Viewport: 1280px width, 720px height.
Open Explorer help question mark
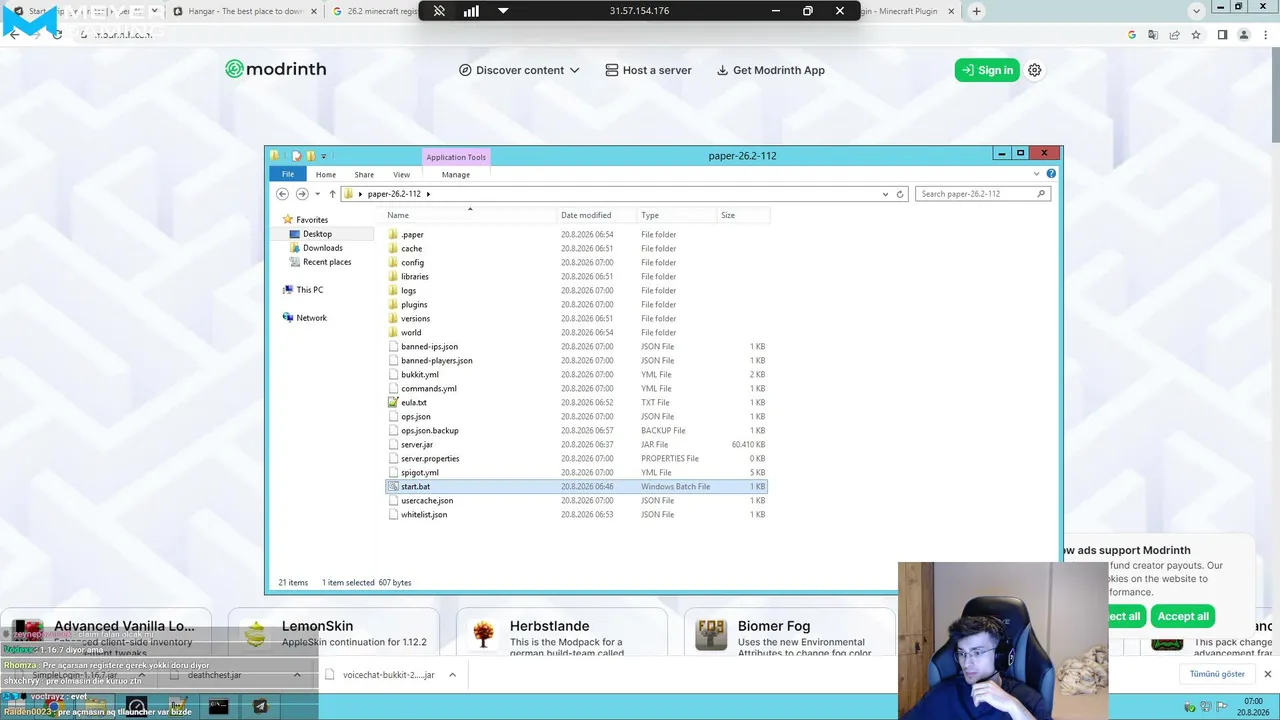[1051, 174]
